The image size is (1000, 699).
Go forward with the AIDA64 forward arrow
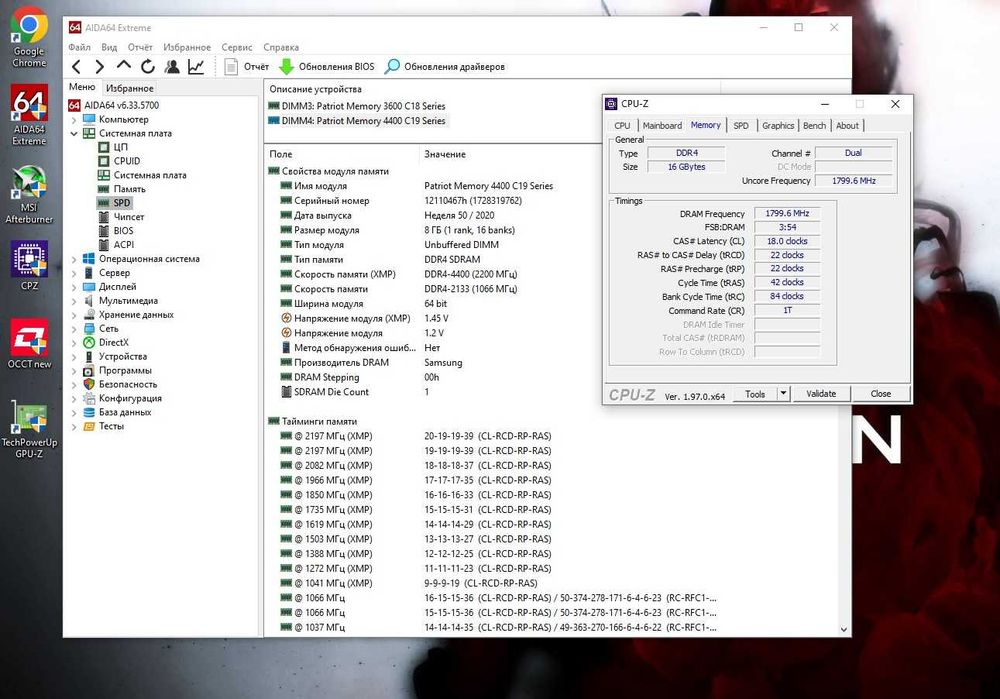pos(99,66)
